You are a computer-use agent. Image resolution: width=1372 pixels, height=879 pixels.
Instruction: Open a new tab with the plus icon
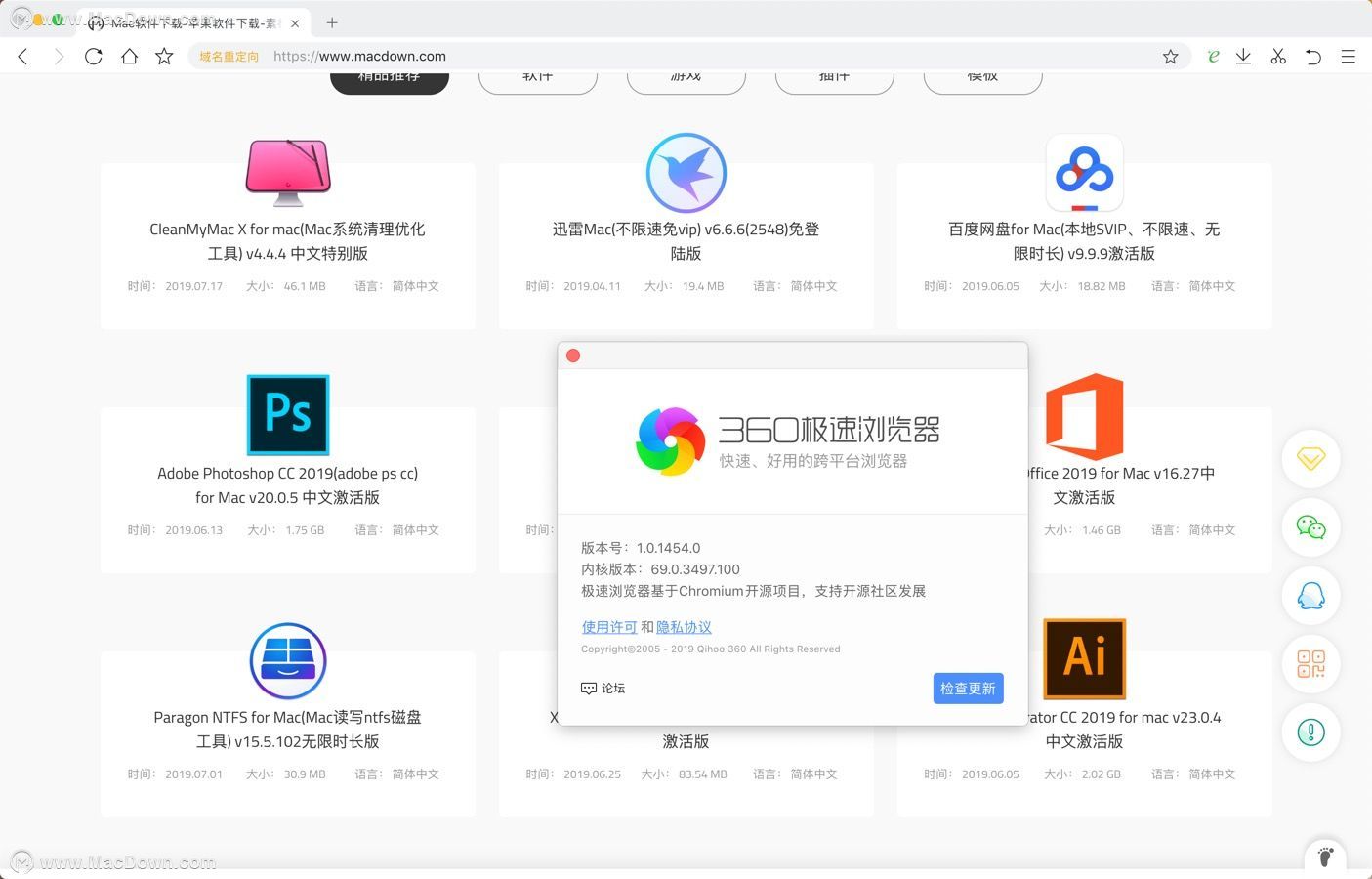coord(332,22)
